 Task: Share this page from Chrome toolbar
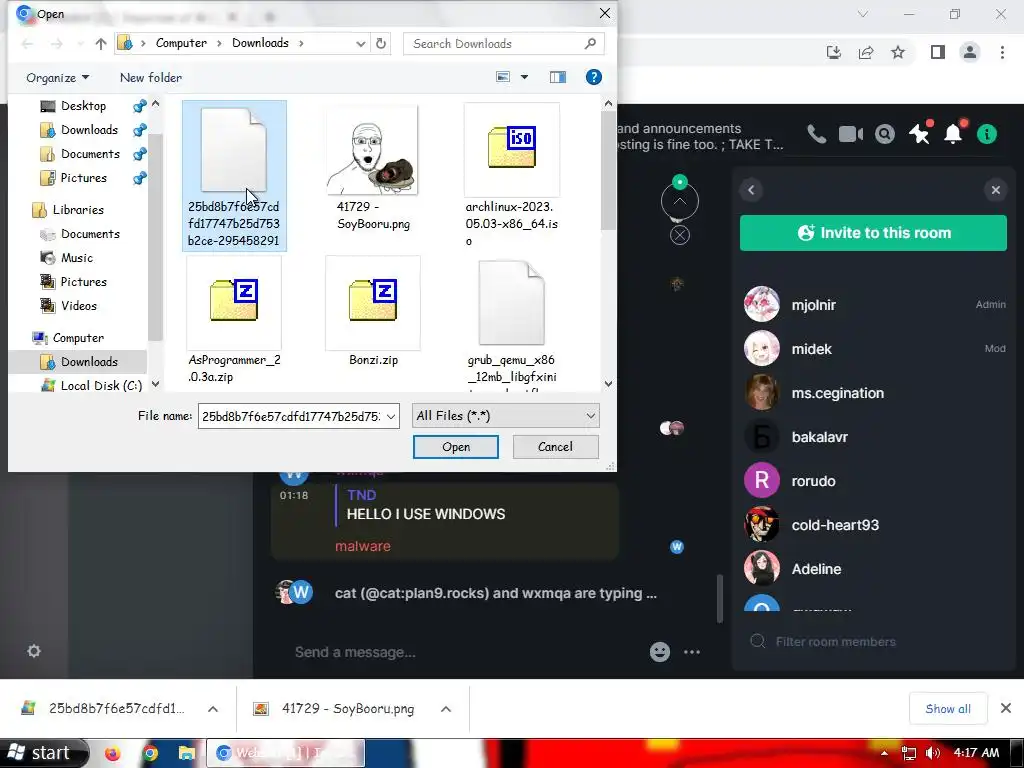[866, 52]
